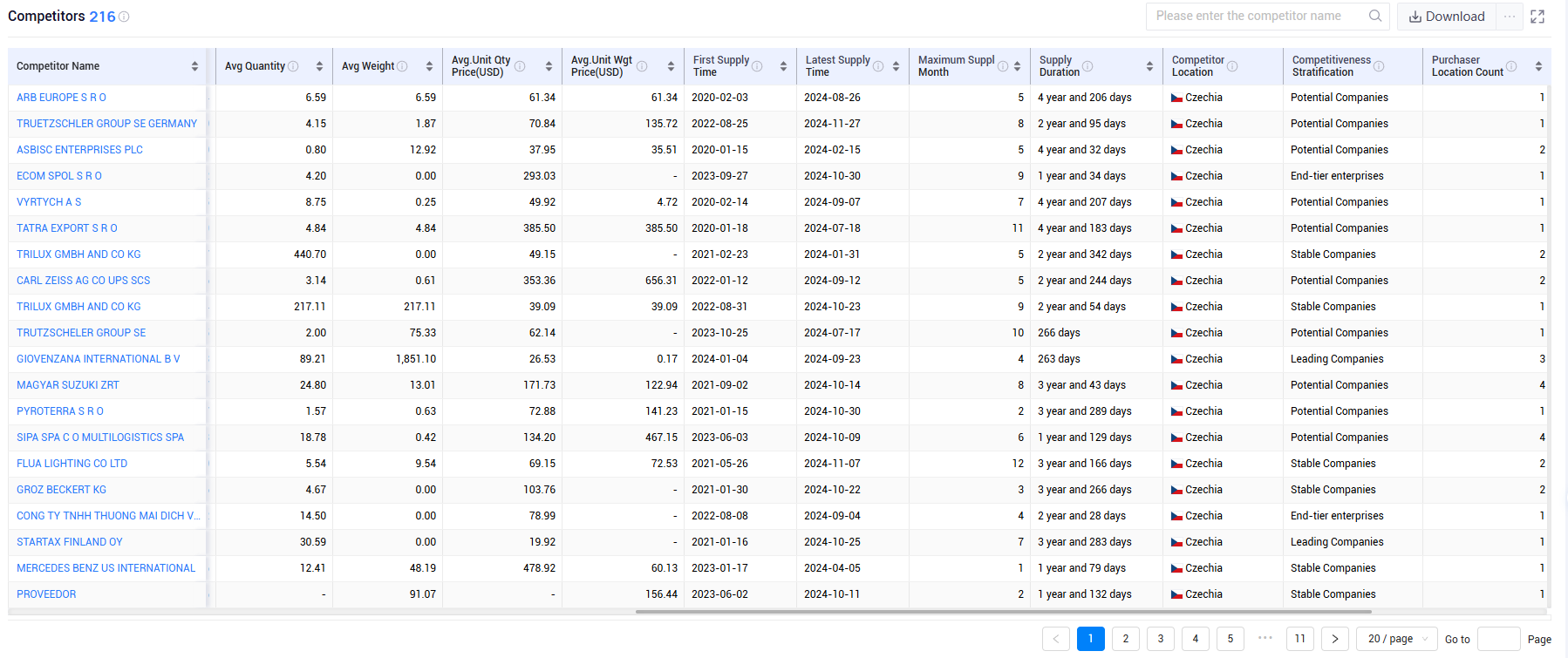Sort by Avg Quantity column
Image resolution: width=1568 pixels, height=658 pixels.
pyautogui.click(x=319, y=66)
